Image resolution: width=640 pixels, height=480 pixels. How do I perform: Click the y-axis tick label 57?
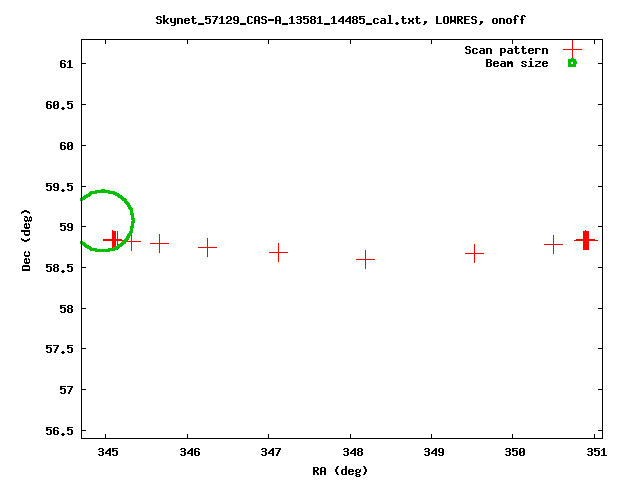click(x=66, y=390)
